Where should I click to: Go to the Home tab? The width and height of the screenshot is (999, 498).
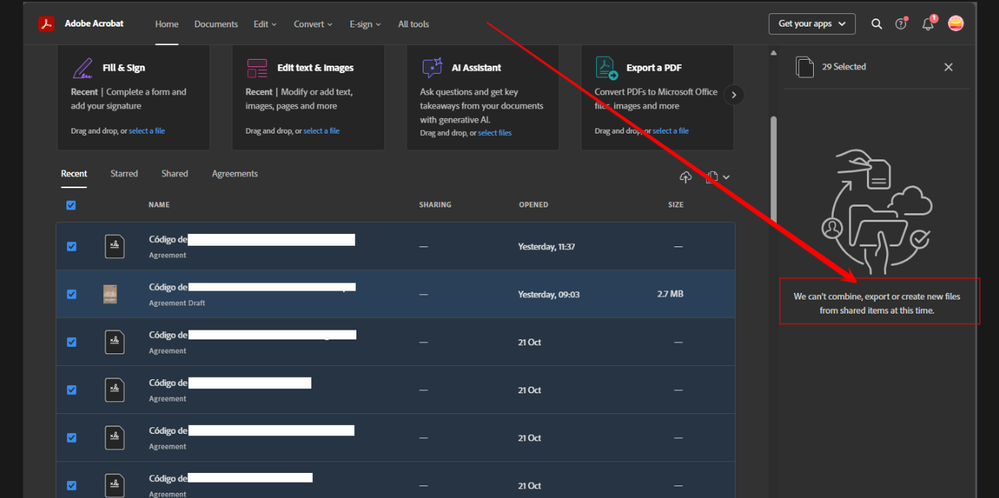[167, 24]
